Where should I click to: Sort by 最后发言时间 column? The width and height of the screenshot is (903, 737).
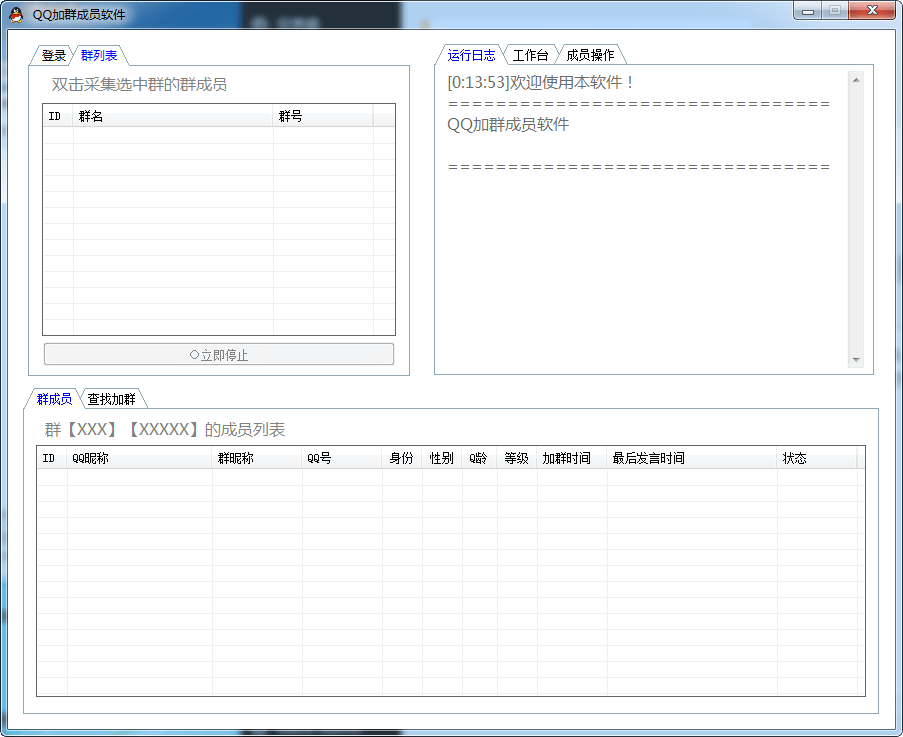click(x=692, y=458)
